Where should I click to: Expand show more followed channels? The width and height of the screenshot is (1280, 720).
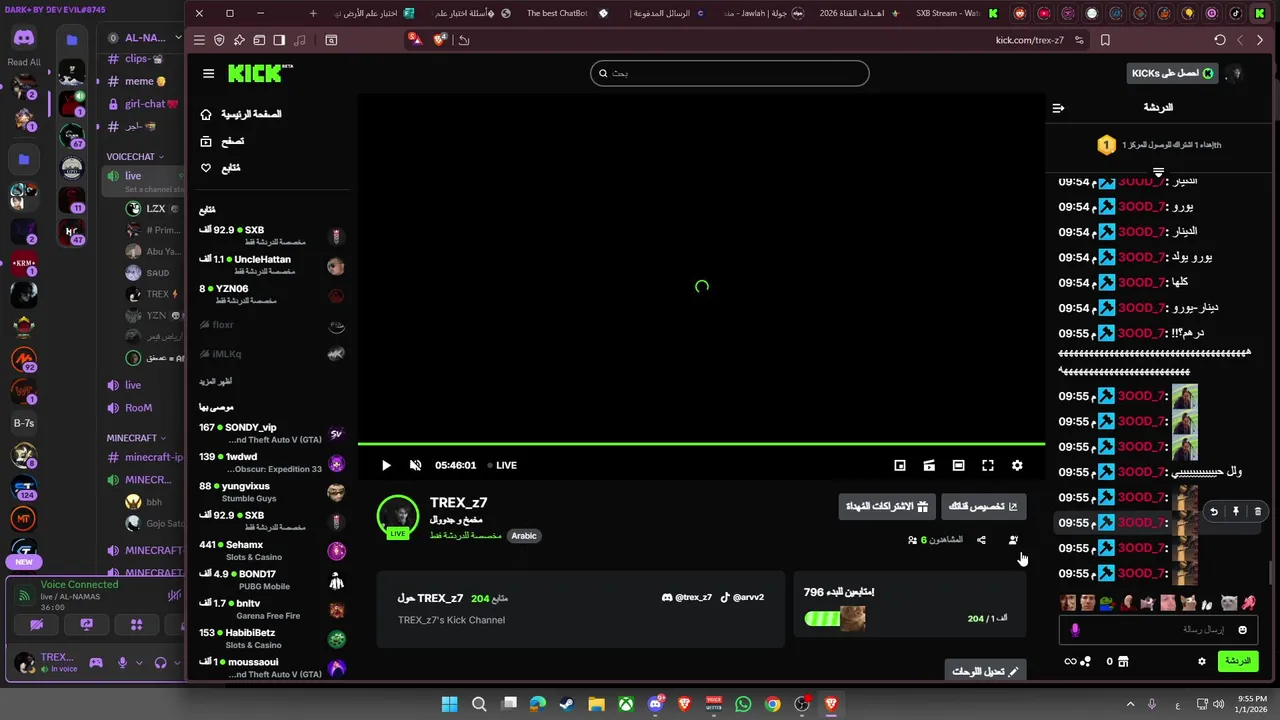tap(215, 382)
